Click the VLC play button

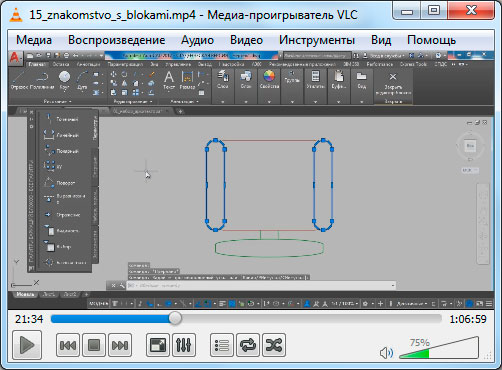27,345
